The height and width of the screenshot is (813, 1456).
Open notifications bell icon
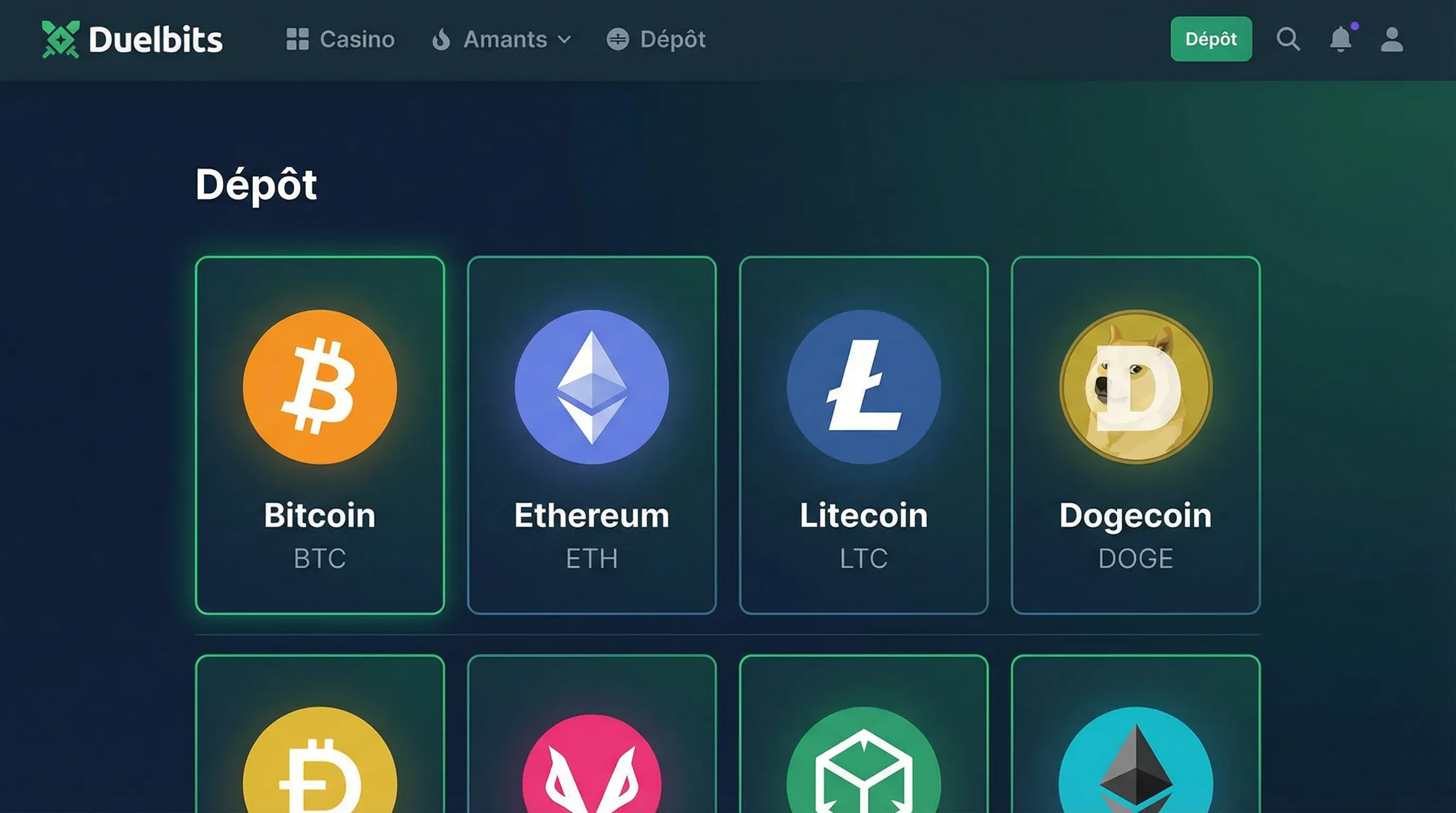(x=1341, y=39)
